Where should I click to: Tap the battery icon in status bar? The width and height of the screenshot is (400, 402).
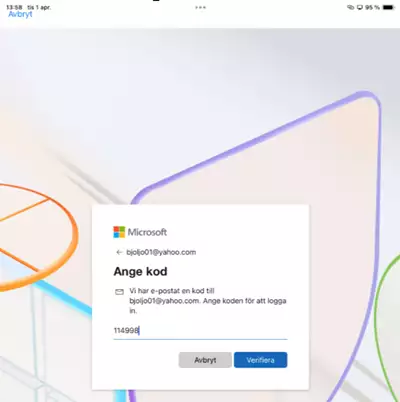[388, 7]
